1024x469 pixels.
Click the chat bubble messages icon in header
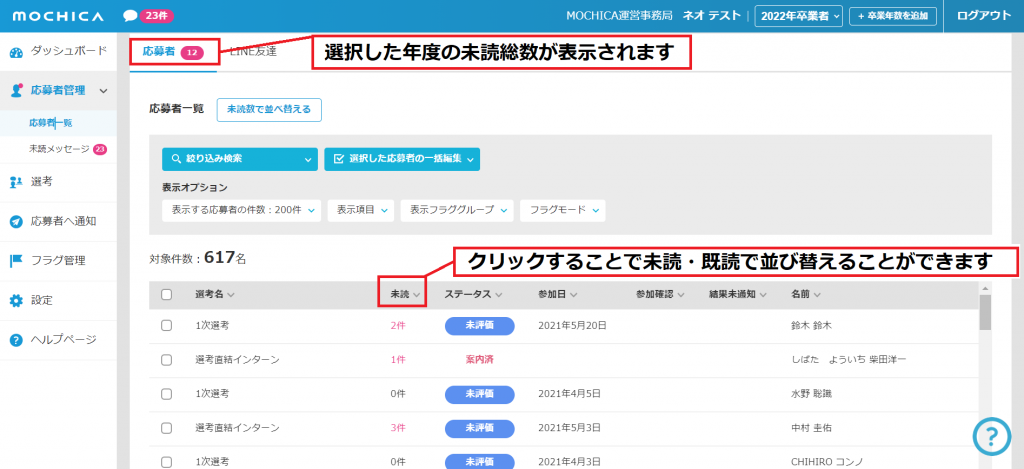click(130, 16)
